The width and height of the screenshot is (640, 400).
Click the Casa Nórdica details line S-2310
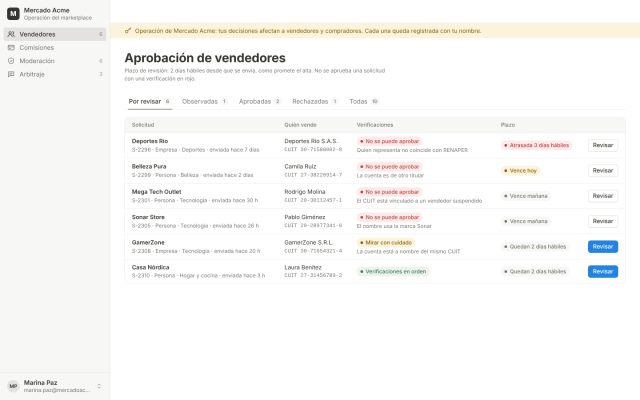[198, 276]
